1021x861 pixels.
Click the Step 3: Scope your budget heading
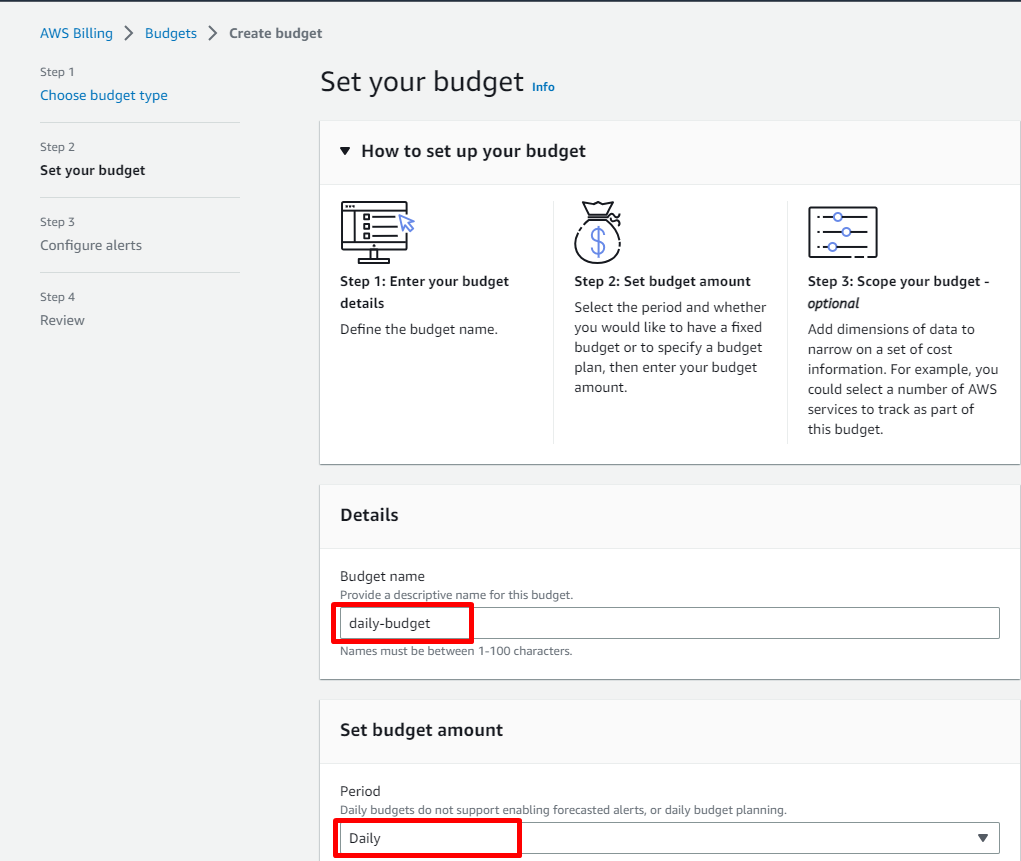[898, 281]
